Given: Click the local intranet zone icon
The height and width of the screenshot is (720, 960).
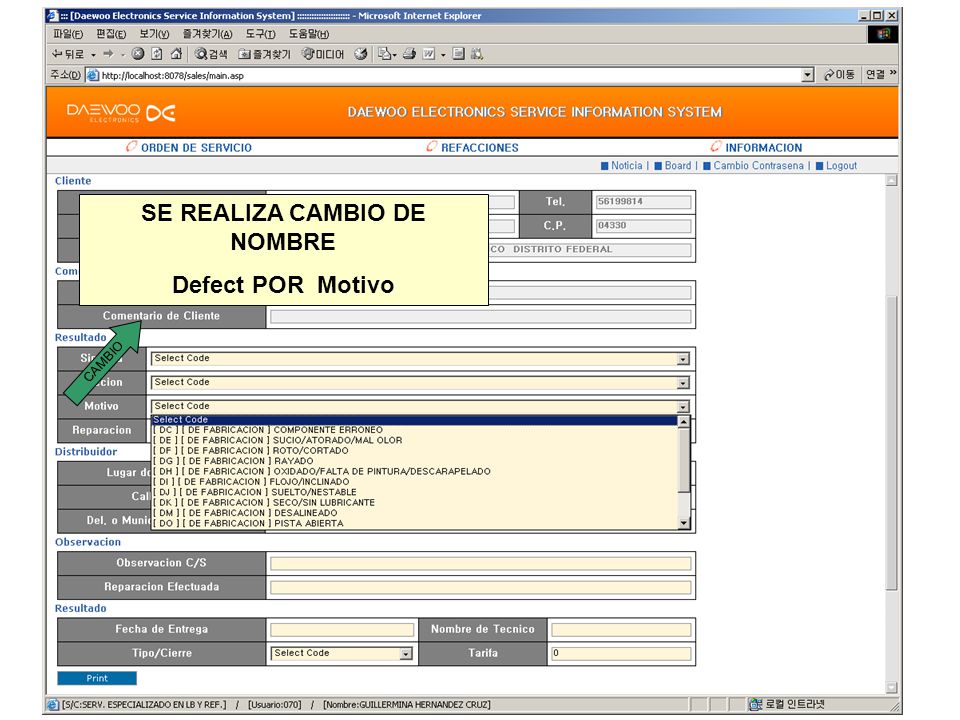Looking at the screenshot, I should click(756, 705).
